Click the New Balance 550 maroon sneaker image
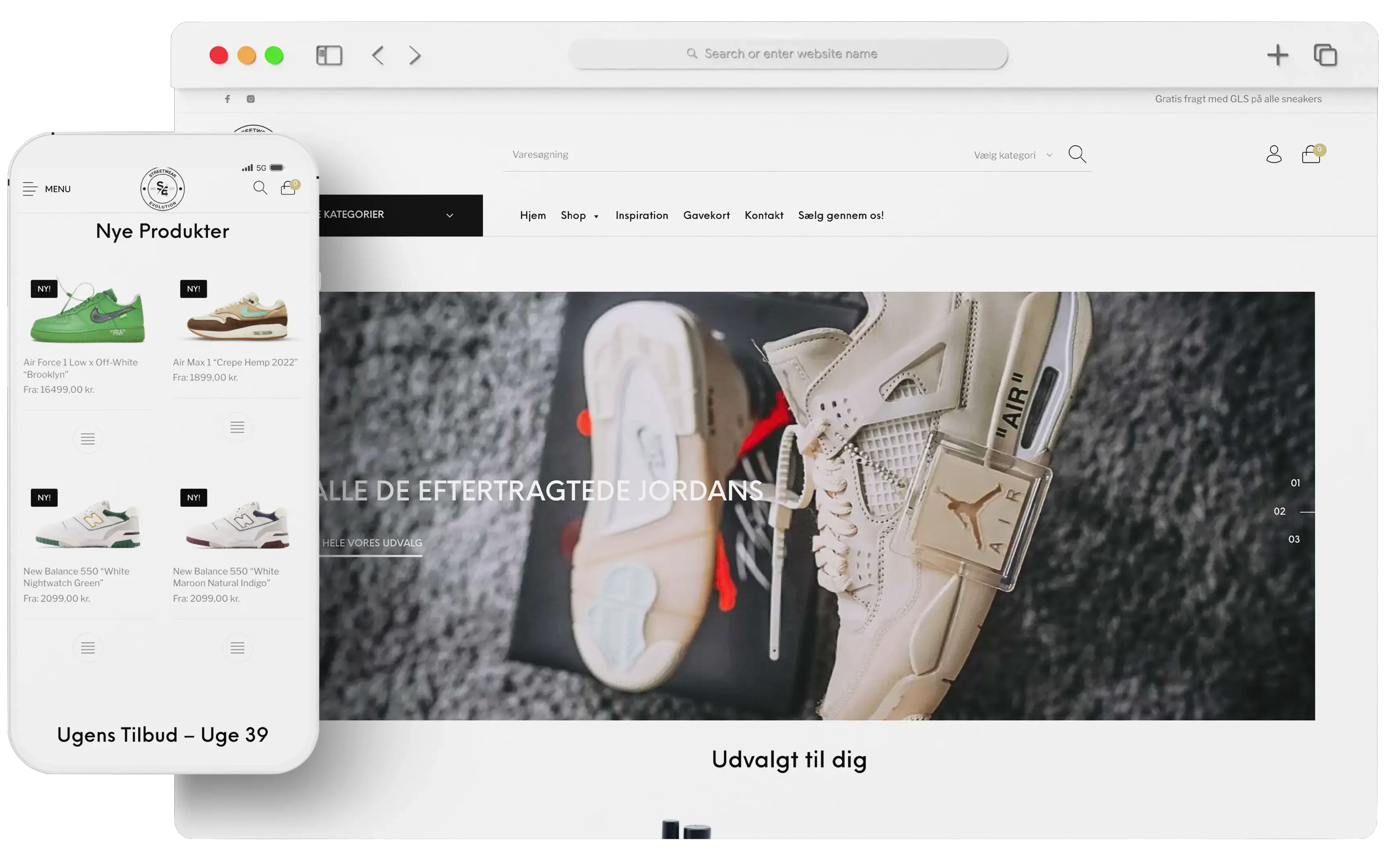 pyautogui.click(x=237, y=525)
